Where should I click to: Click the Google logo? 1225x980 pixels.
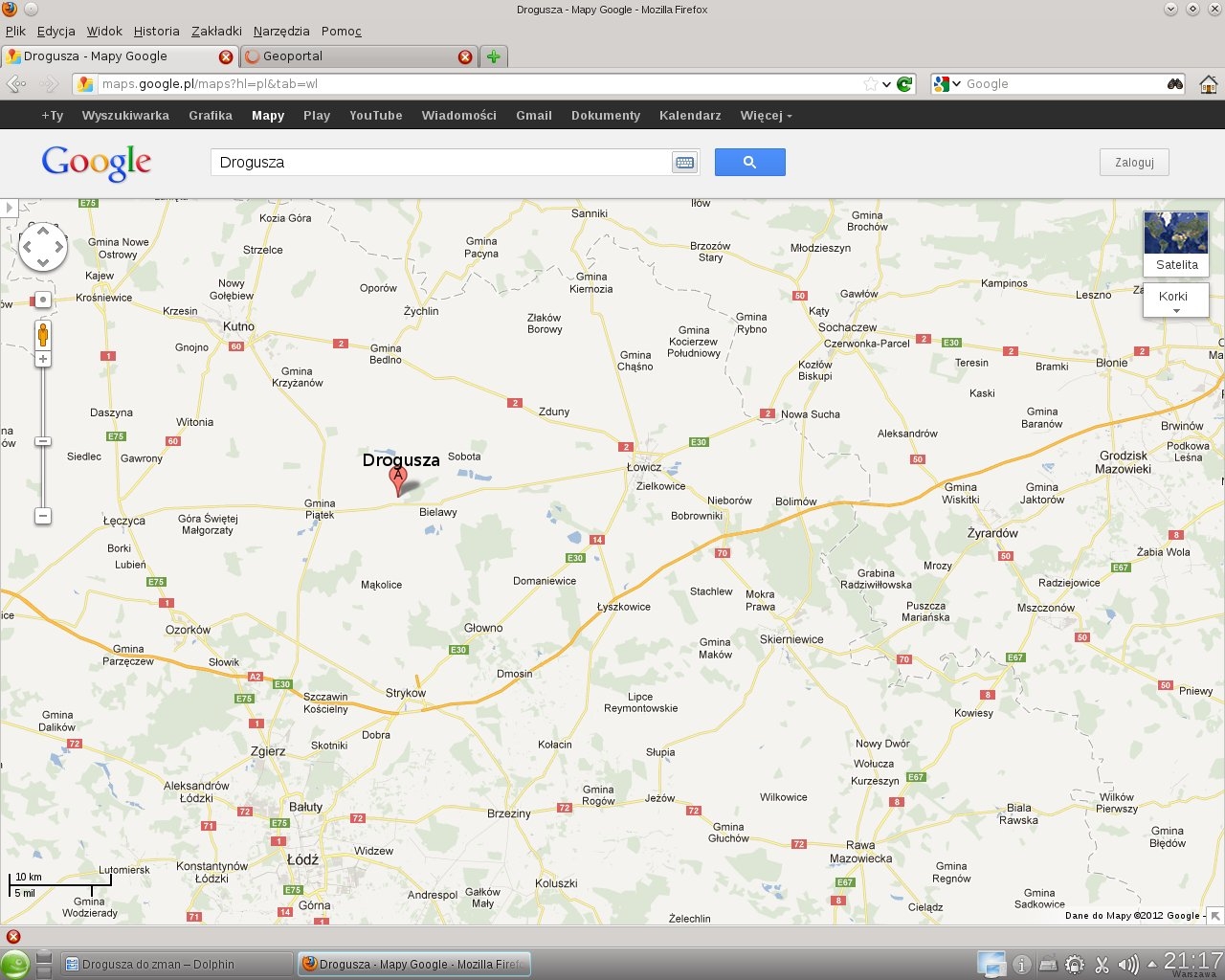(96, 163)
